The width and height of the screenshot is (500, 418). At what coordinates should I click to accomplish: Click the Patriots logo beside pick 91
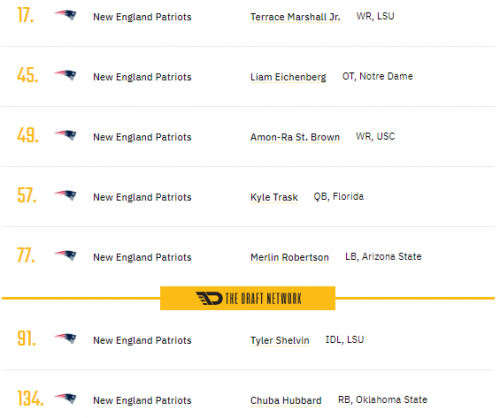tap(65, 338)
